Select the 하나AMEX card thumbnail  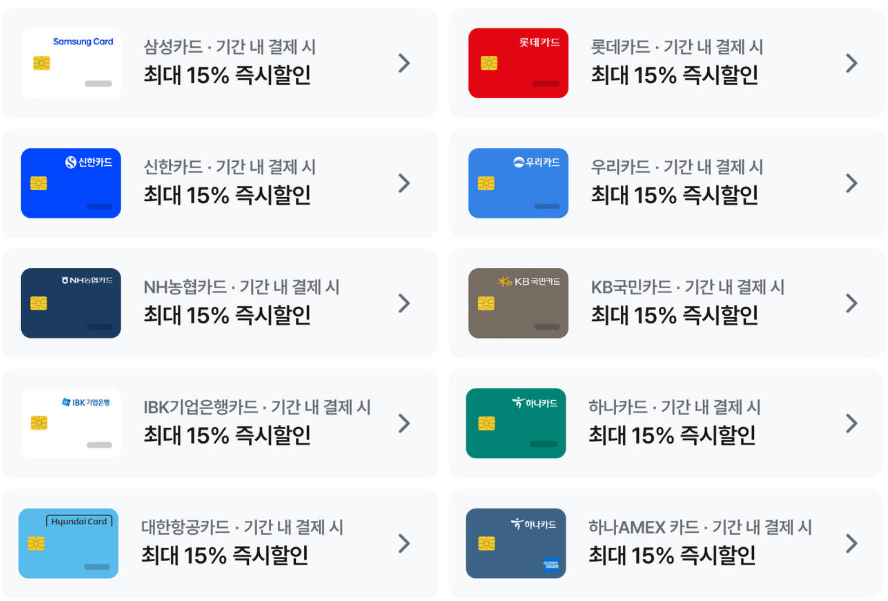coord(517,543)
